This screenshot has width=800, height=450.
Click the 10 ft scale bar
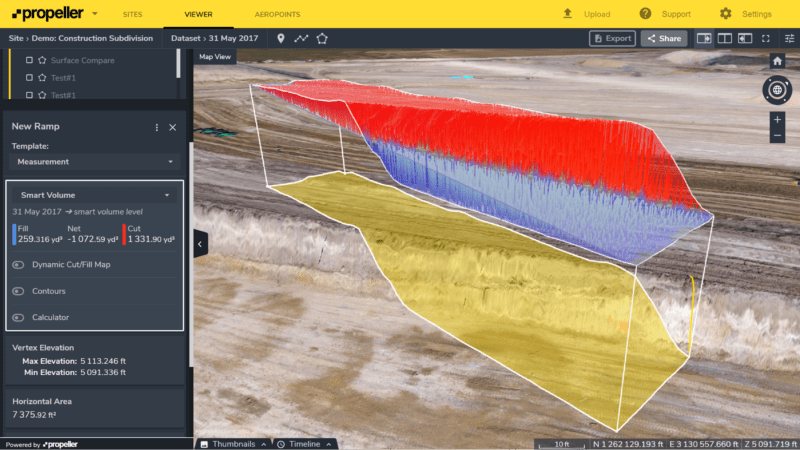click(x=562, y=445)
